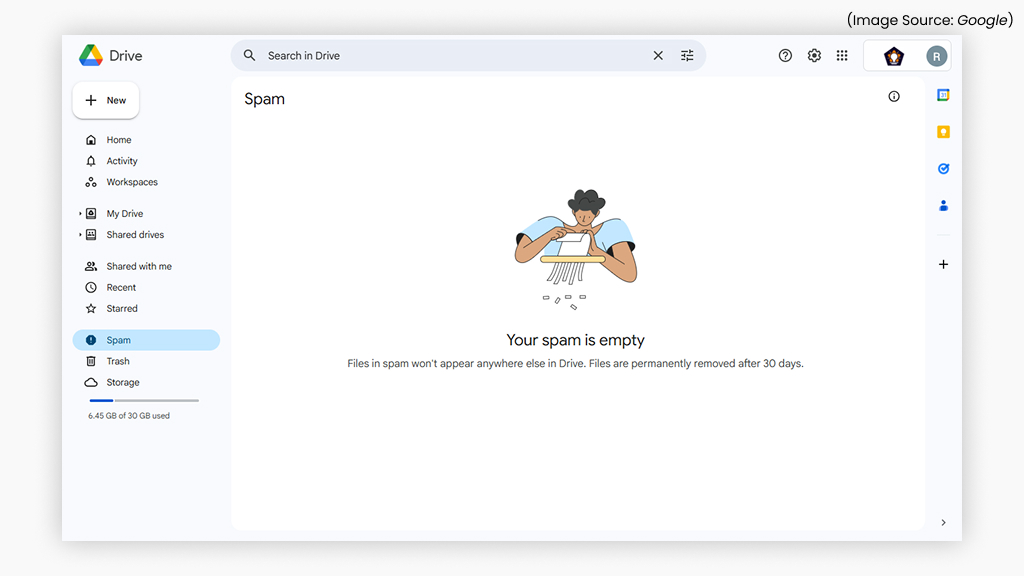Open Google Calendar from the side panel

click(943, 95)
